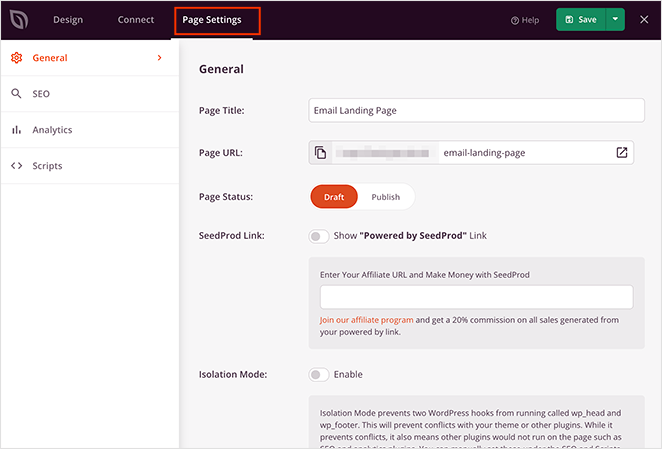Click the Help question mark icon
Screen dimensions: 662x449
[x=515, y=20]
